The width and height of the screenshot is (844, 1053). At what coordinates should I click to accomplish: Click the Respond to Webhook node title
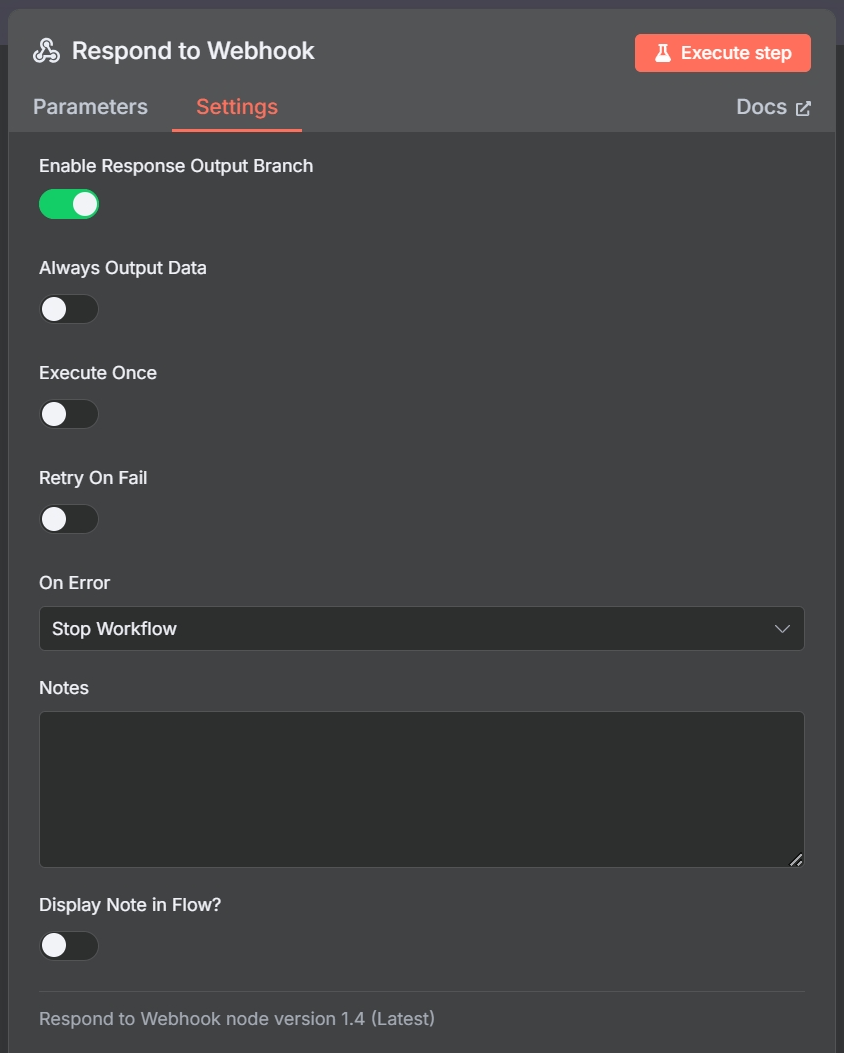click(193, 51)
